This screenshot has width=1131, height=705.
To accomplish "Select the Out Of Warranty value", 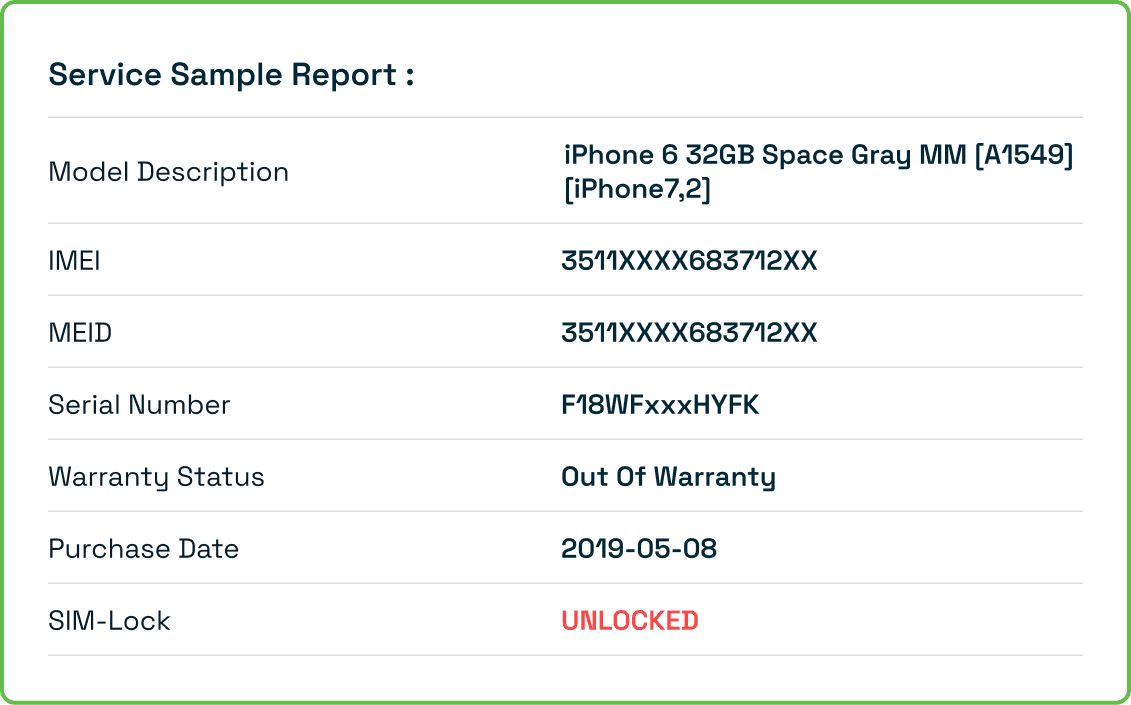I will pos(668,477).
